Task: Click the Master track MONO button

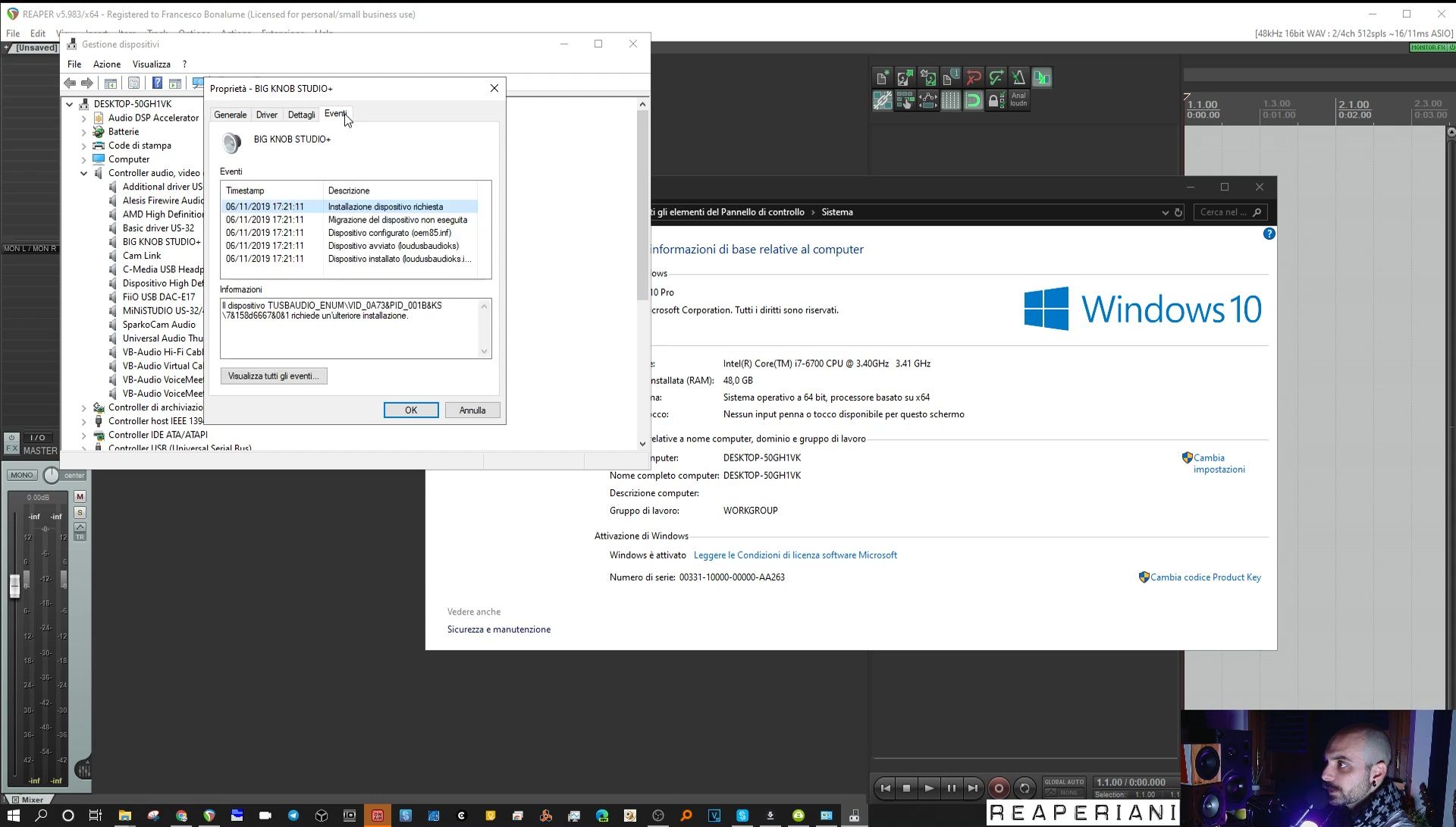Action: 21,476
